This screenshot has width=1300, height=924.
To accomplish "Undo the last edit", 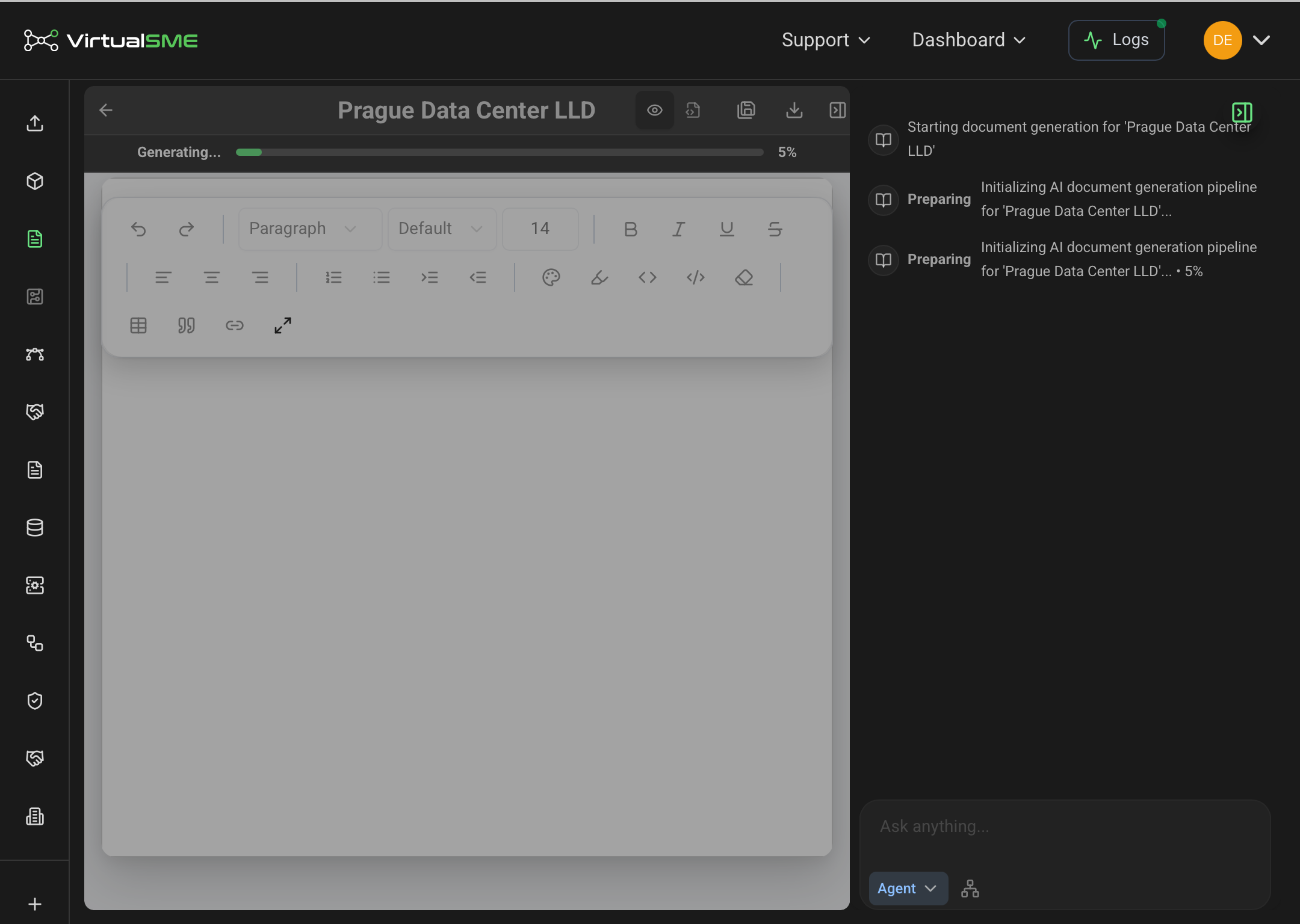I will 138,229.
